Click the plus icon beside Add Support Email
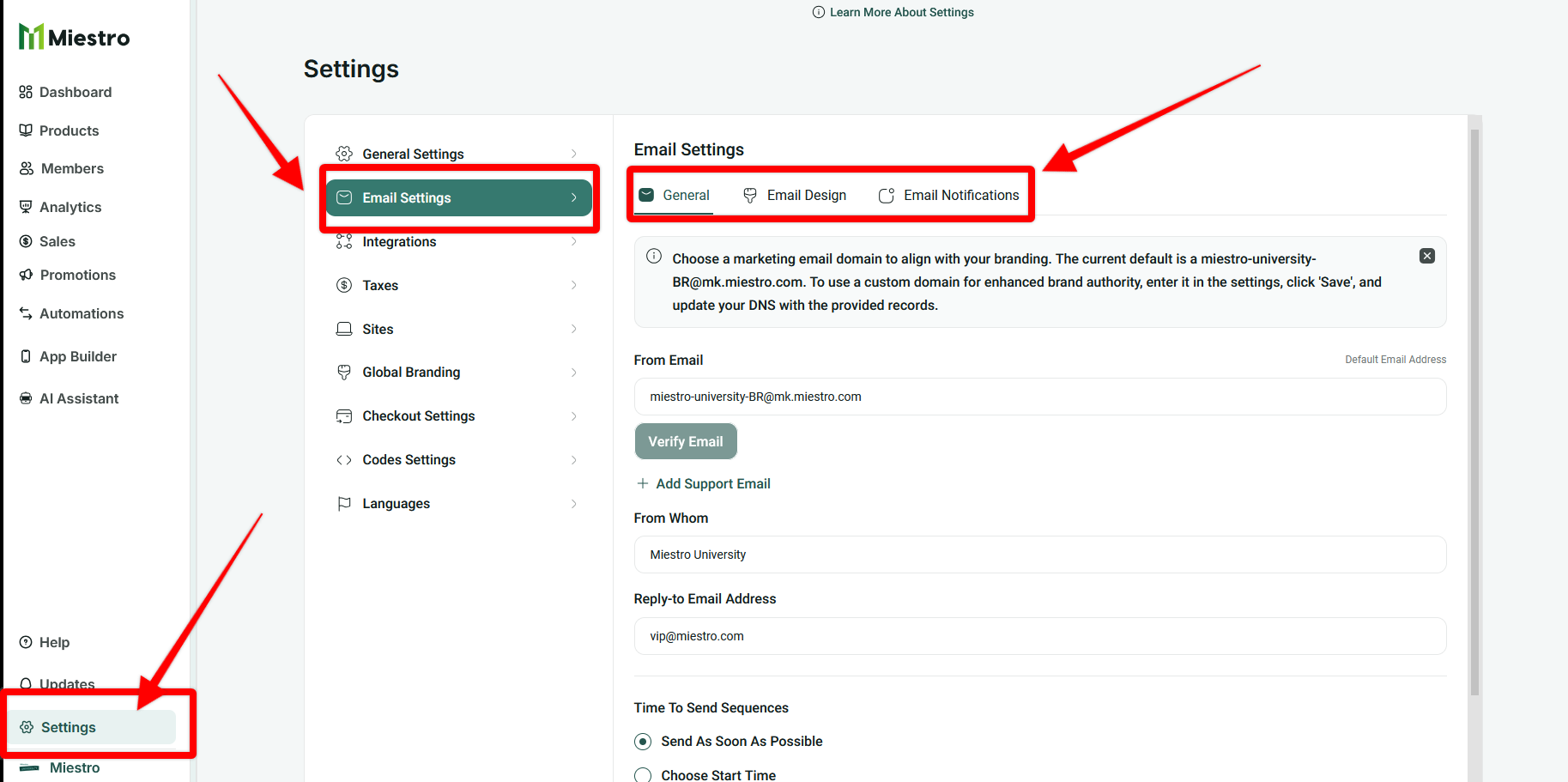This screenshot has width=1568, height=782. coord(642,483)
